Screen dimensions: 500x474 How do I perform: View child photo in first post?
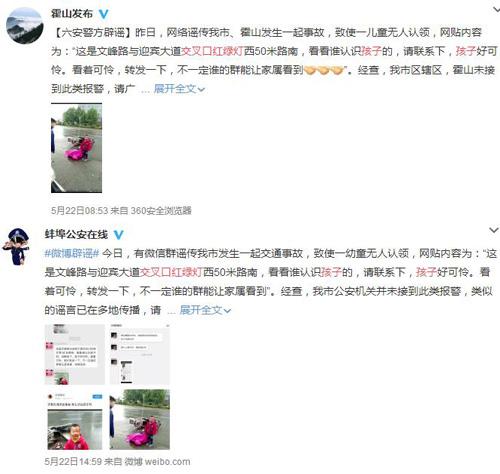click(76, 148)
